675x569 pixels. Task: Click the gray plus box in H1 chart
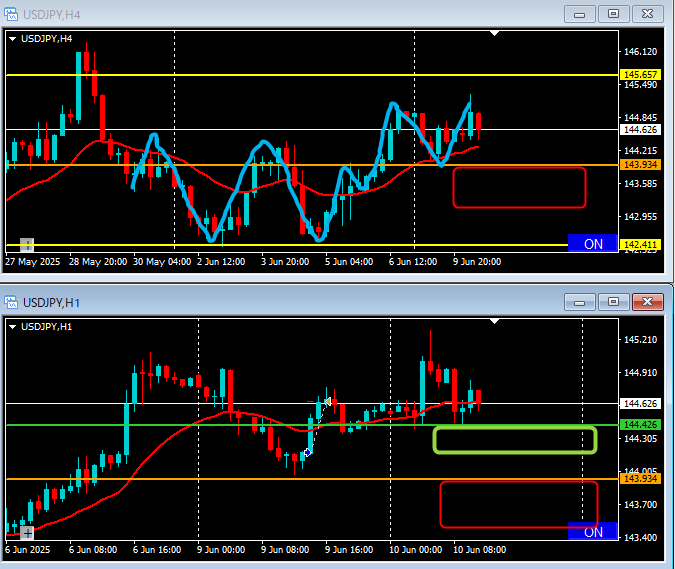[x=27, y=533]
